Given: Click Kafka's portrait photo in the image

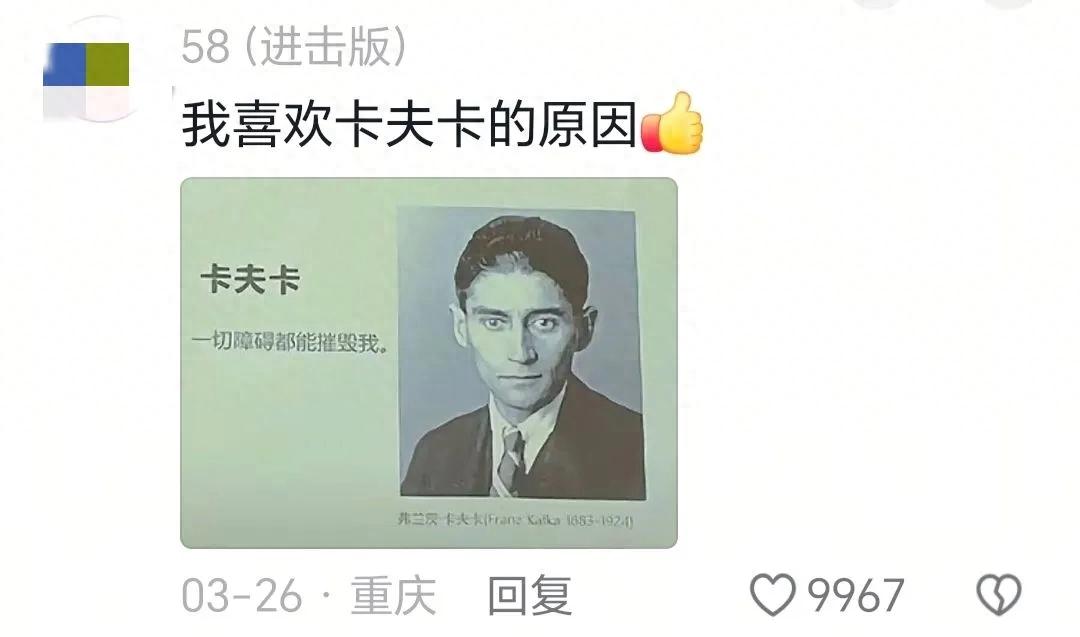Looking at the screenshot, I should click(x=521, y=353).
